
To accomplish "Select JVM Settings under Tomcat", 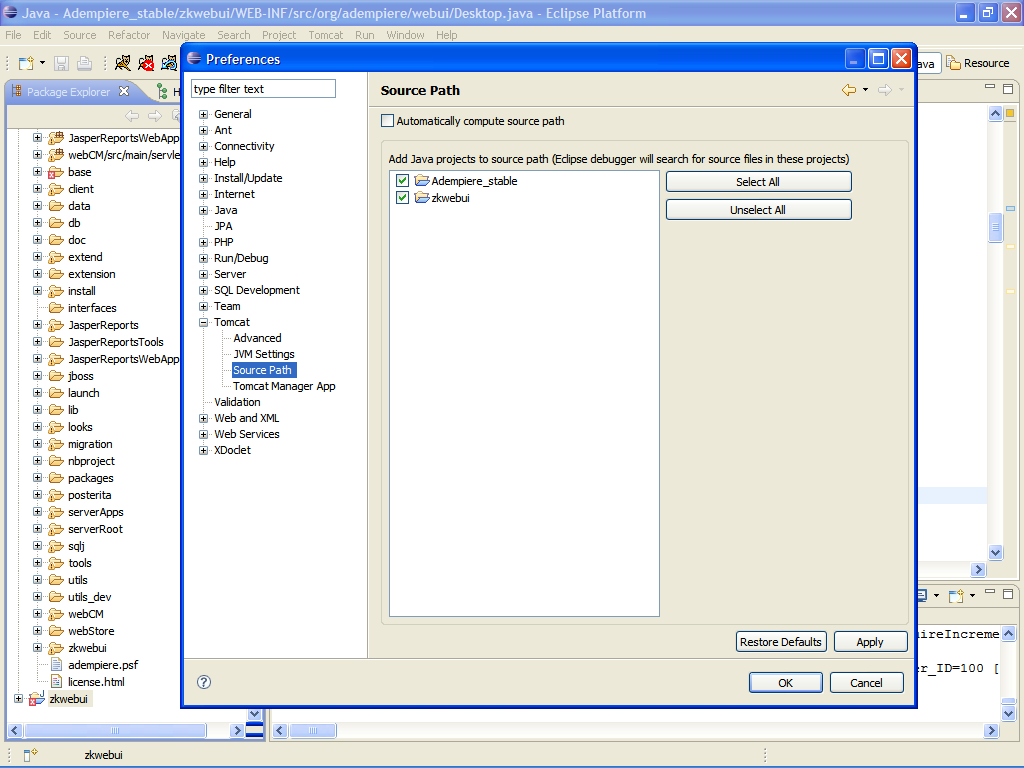I will click(264, 354).
